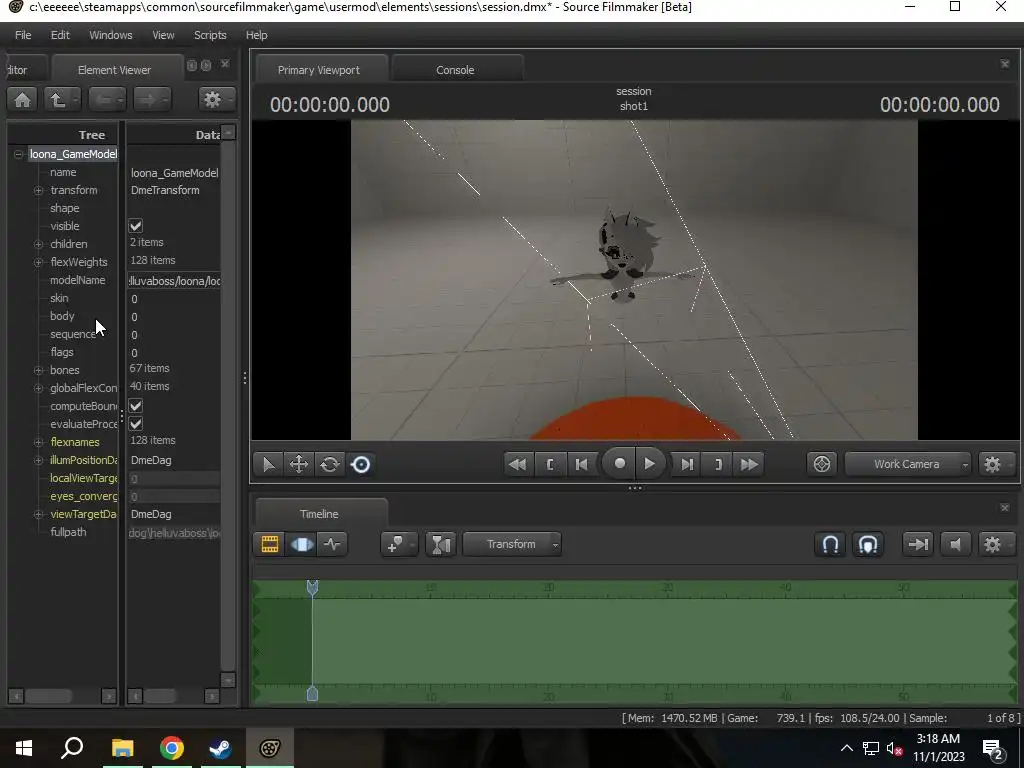Open Windows Start menu
The height and width of the screenshot is (768, 1024).
coord(24,748)
